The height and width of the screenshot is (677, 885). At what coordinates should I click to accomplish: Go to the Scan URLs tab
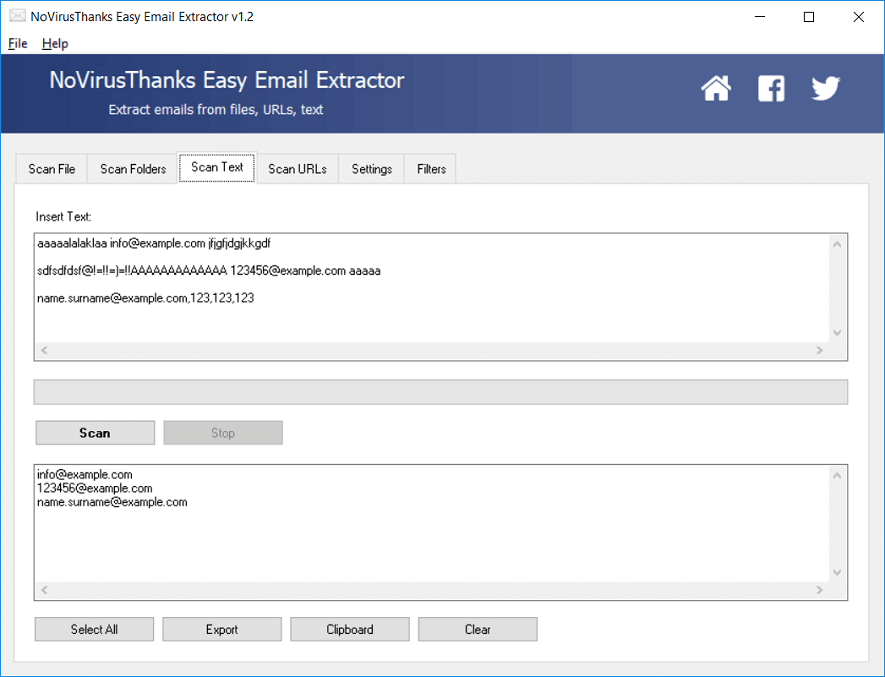point(297,169)
